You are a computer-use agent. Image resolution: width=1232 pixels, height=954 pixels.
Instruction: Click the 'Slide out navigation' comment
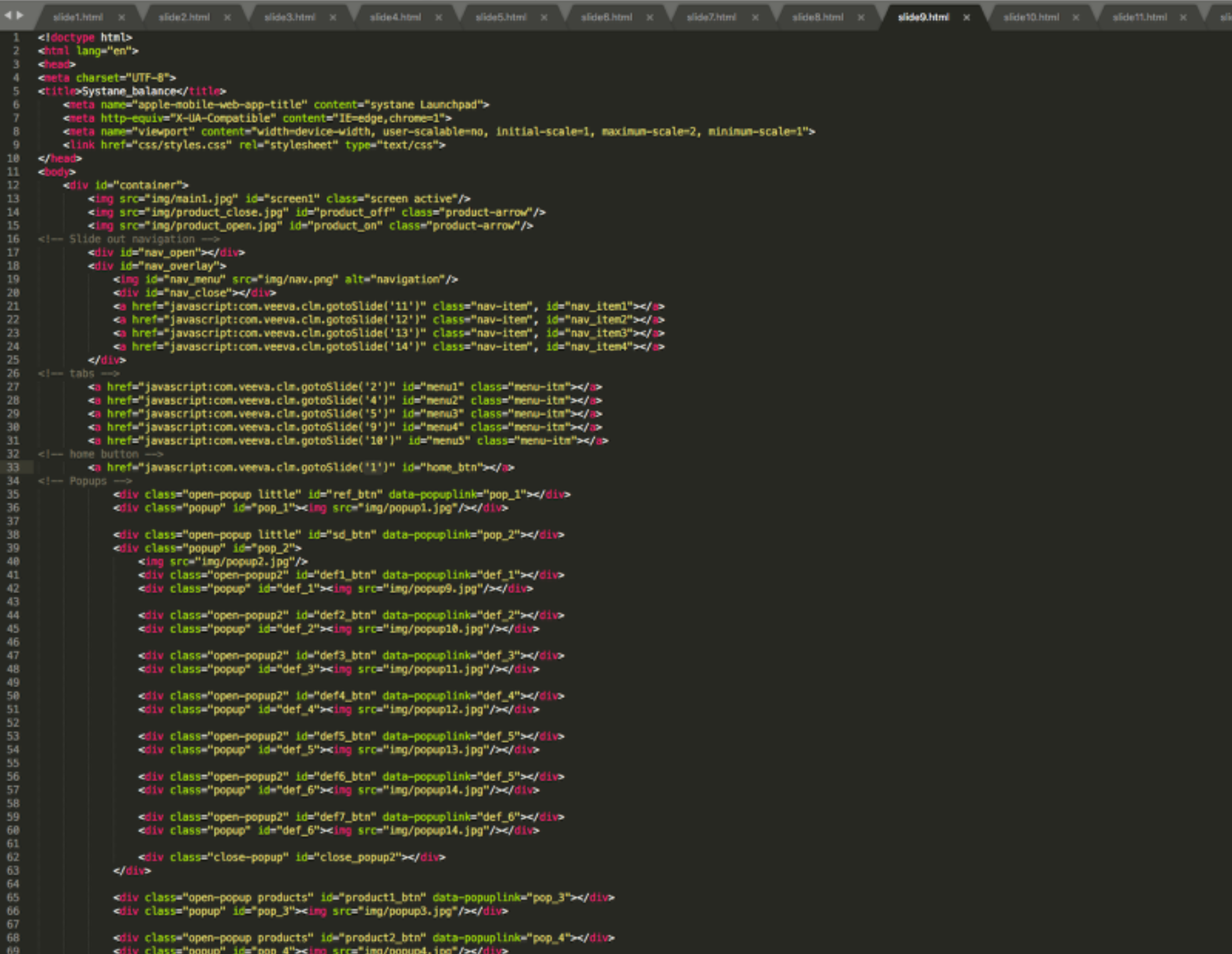coord(129,239)
